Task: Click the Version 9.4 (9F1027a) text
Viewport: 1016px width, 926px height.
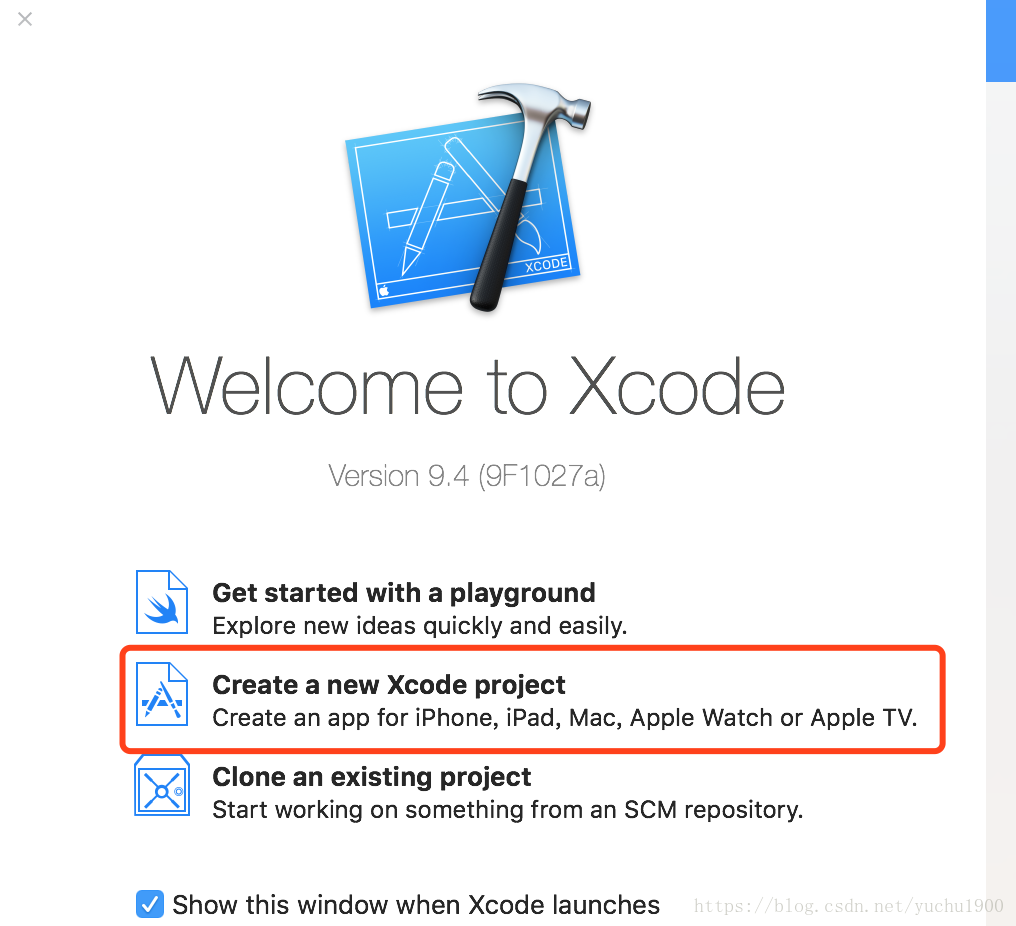Action: 467,476
